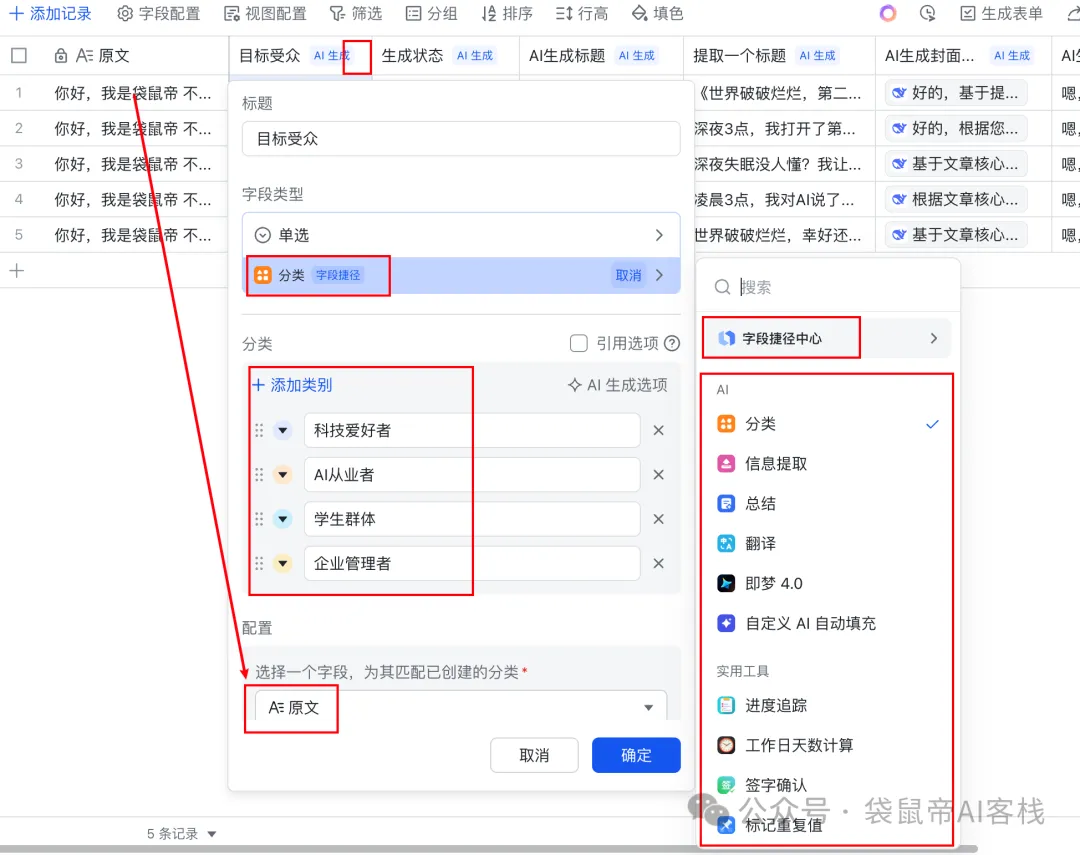Open the history icon in top bar

(927, 13)
